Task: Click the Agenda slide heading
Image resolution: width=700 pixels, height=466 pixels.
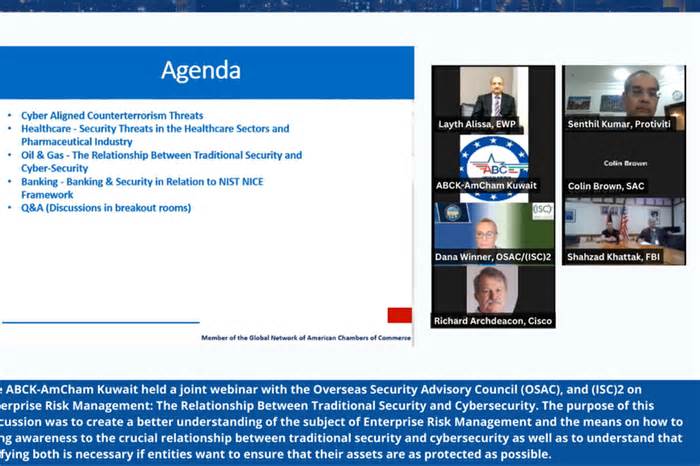Action: point(201,71)
